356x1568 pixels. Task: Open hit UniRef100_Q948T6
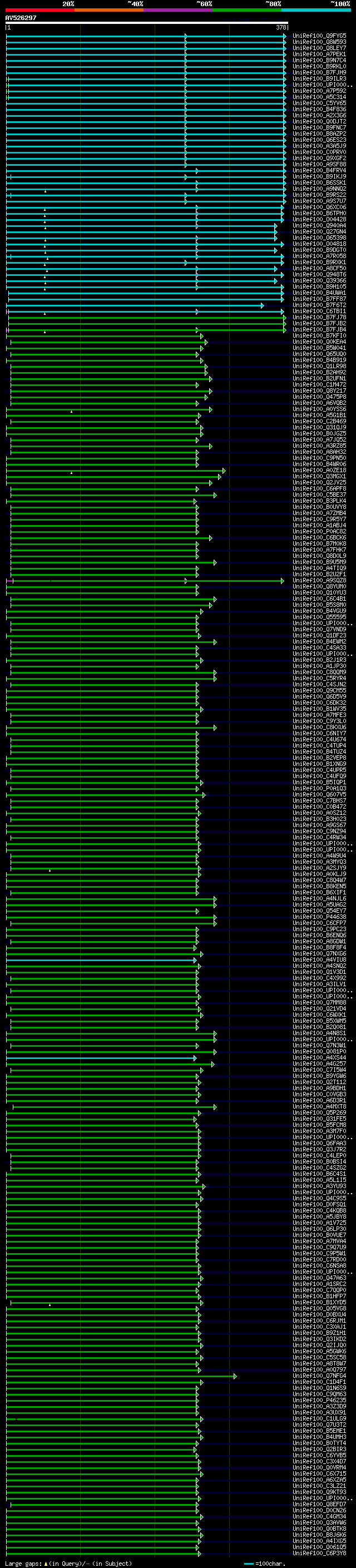tap(319, 274)
